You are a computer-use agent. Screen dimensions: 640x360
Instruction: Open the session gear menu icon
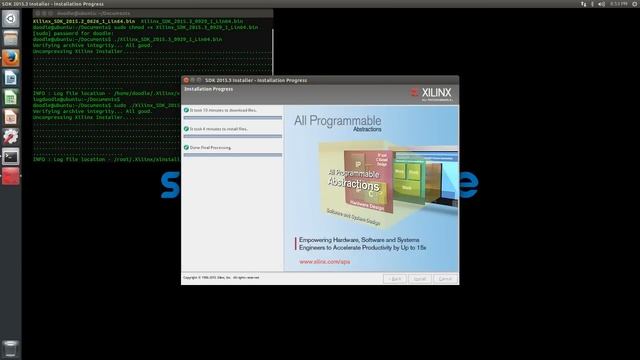click(635, 4)
